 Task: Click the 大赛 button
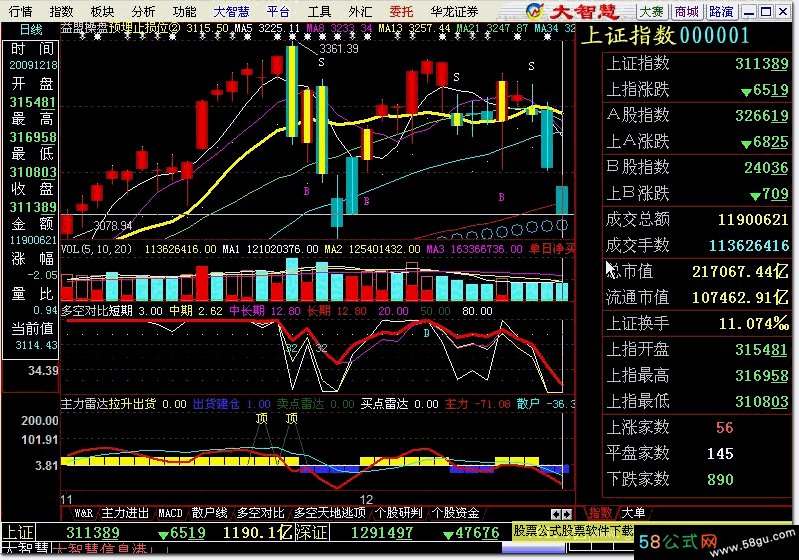click(652, 11)
